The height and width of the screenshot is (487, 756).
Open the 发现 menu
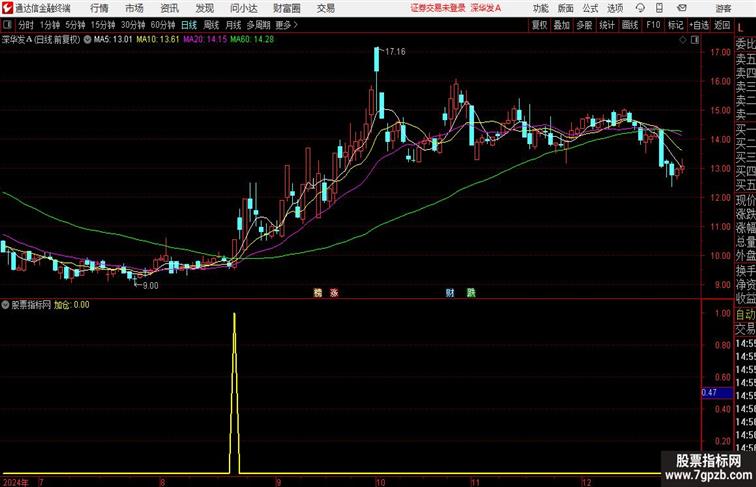[204, 8]
